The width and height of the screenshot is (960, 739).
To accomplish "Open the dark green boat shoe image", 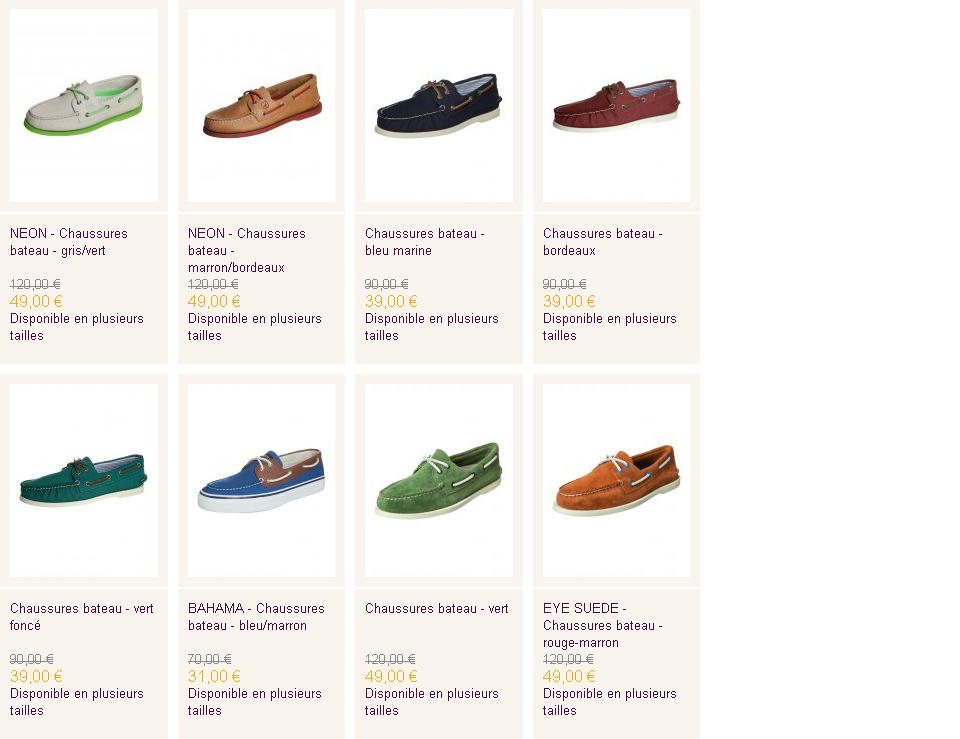I will (84, 481).
